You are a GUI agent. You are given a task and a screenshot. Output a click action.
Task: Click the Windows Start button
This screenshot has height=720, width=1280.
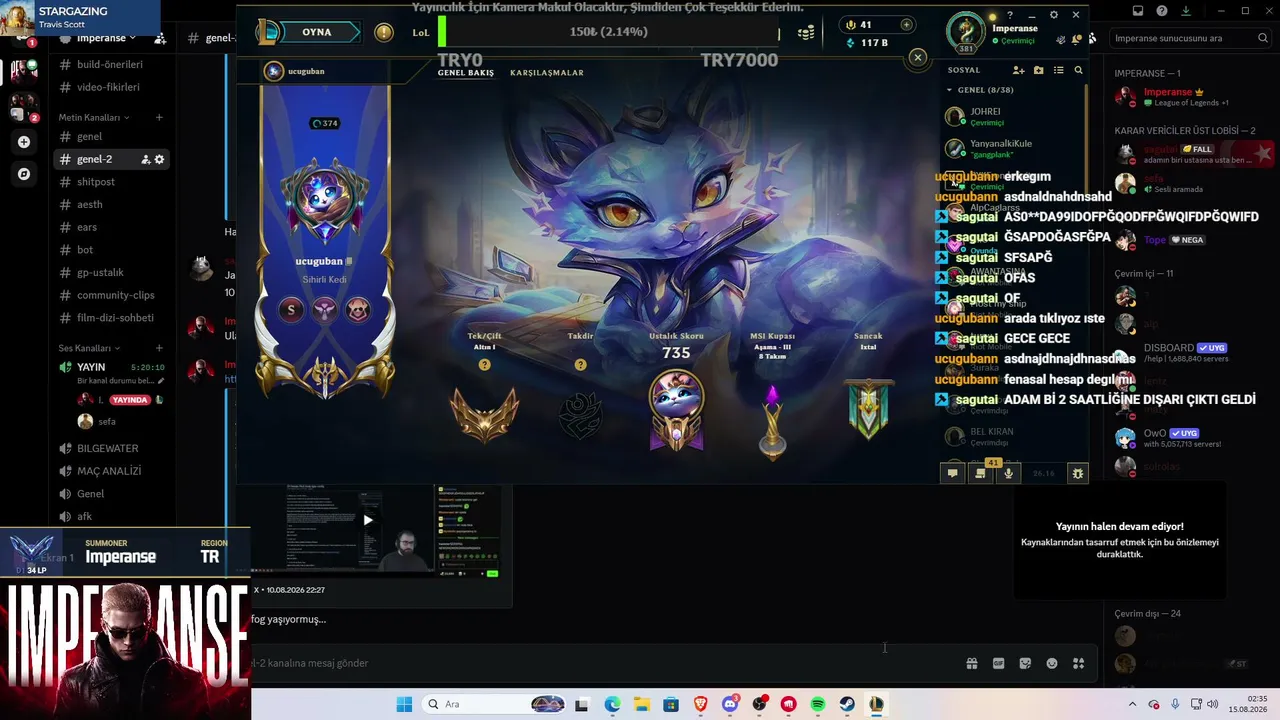404,704
